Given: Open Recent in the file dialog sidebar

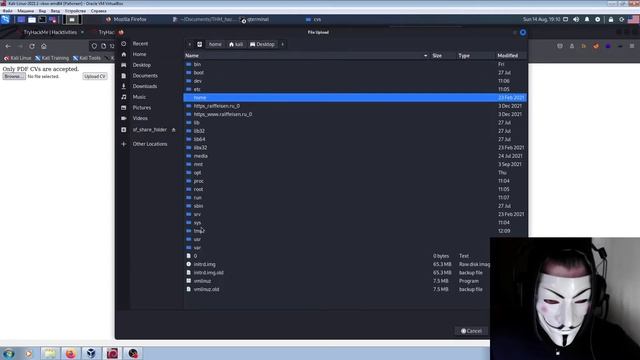Looking at the screenshot, I should click(x=140, y=44).
